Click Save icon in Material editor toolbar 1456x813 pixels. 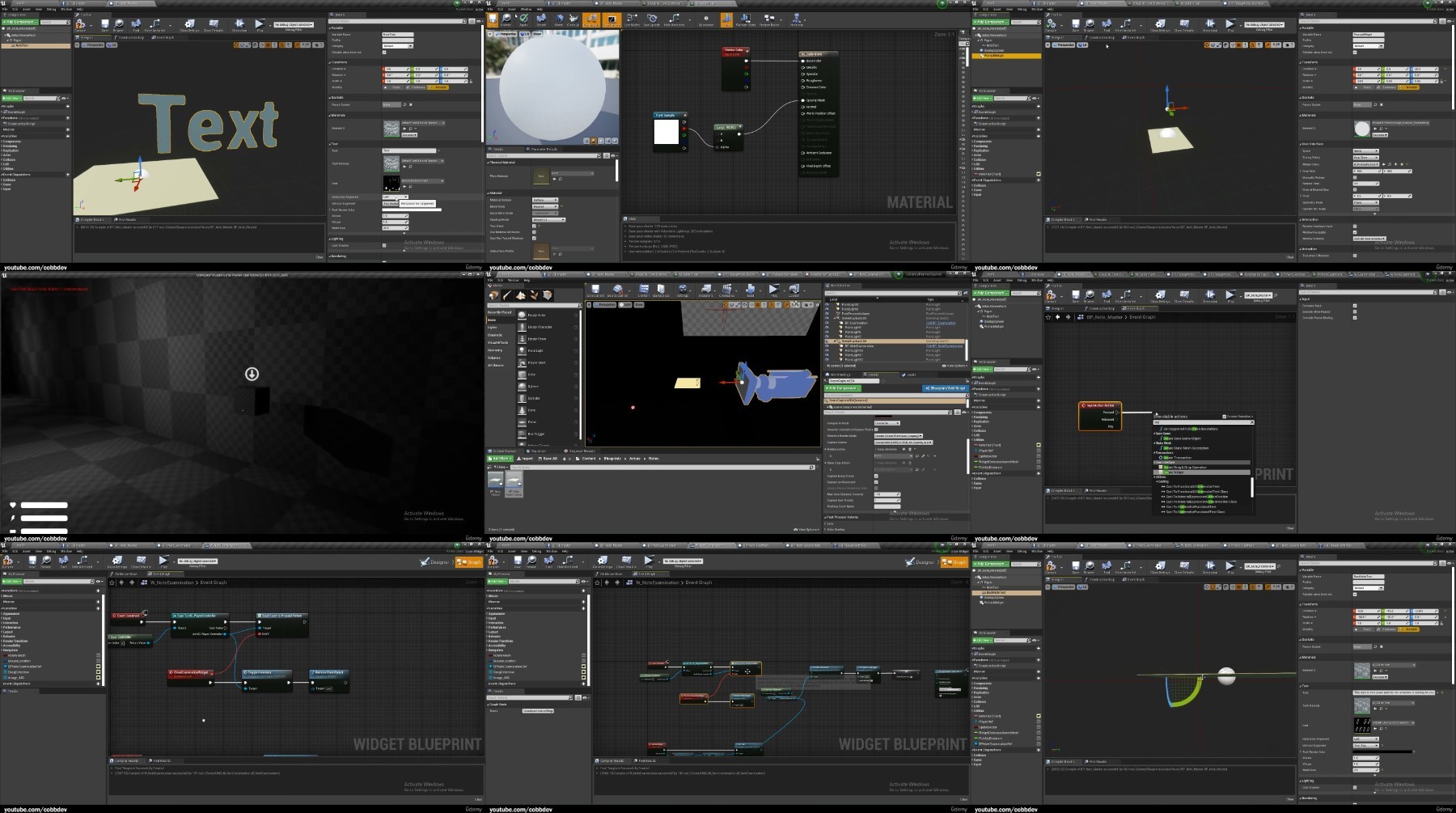pyautogui.click(x=493, y=19)
